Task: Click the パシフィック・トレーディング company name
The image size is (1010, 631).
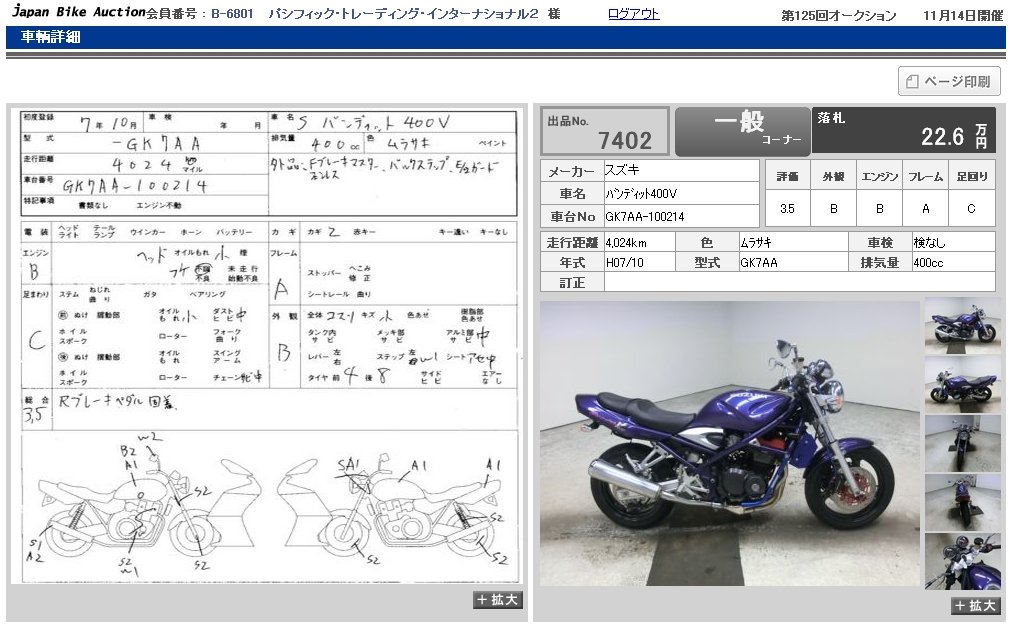Action: click(x=403, y=14)
